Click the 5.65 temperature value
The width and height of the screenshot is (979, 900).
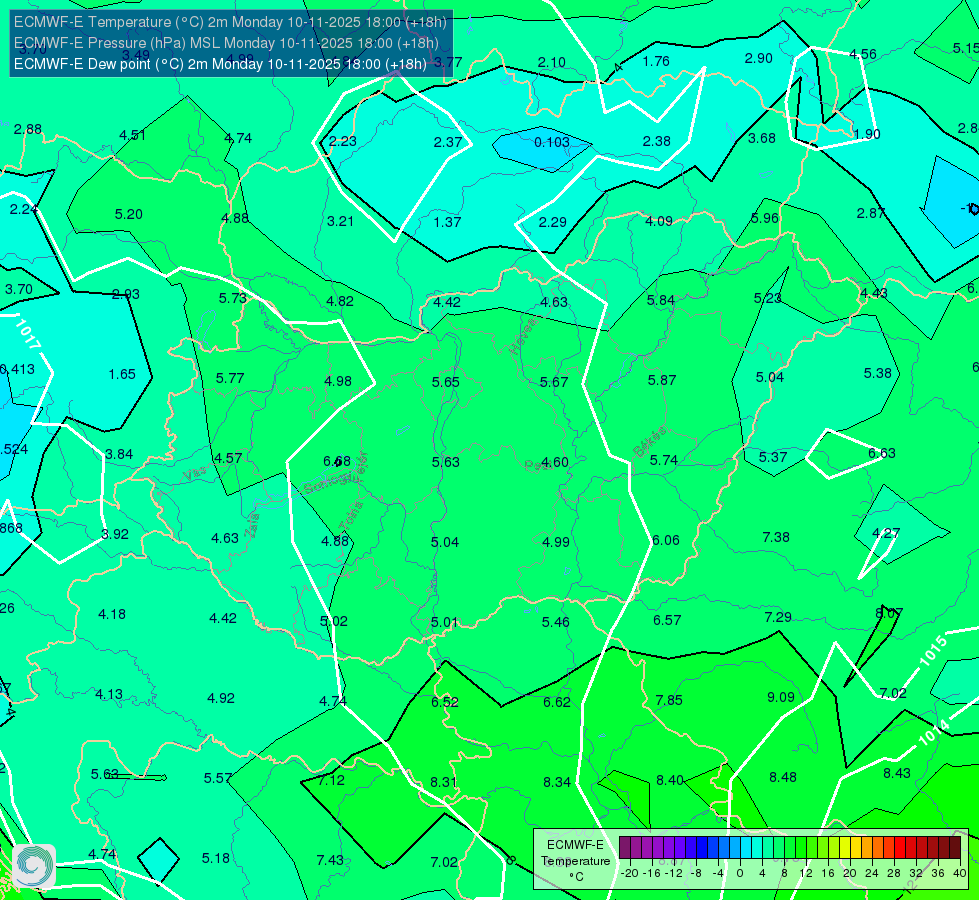(446, 382)
